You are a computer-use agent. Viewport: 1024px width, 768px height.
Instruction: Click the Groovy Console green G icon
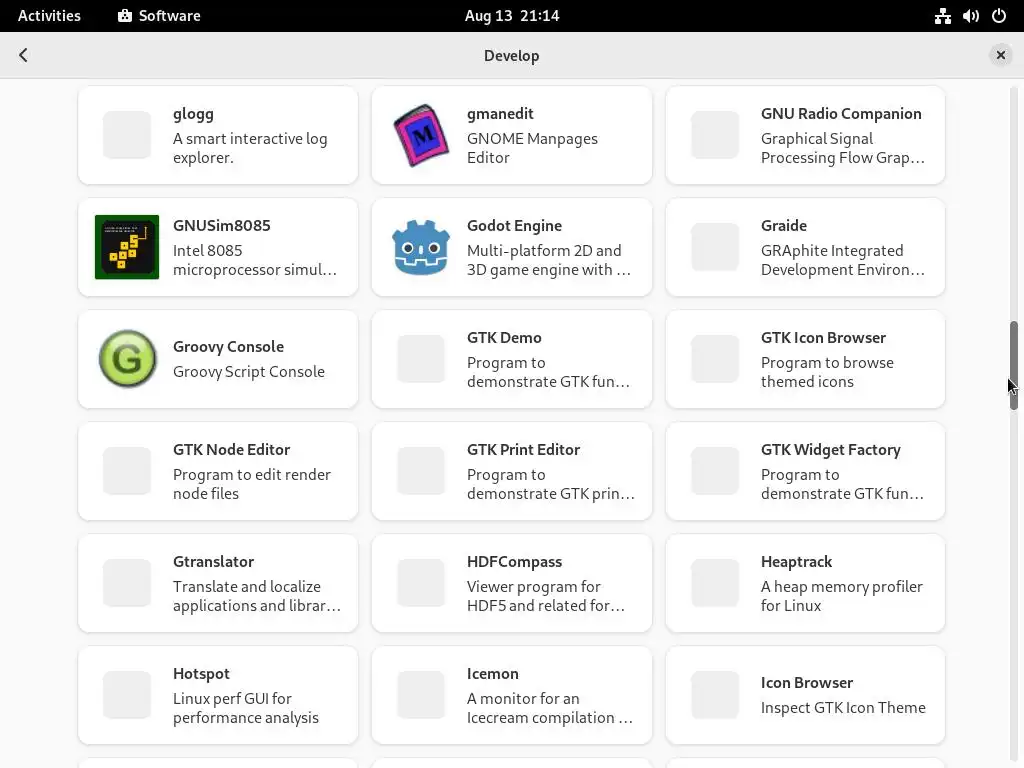click(127, 359)
